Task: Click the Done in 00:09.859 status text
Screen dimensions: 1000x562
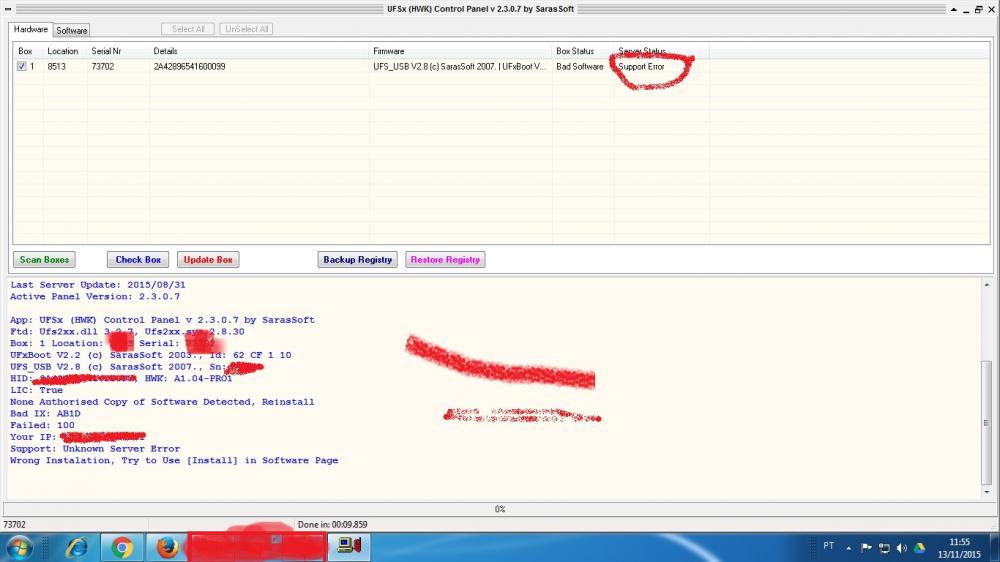Action: [x=332, y=524]
